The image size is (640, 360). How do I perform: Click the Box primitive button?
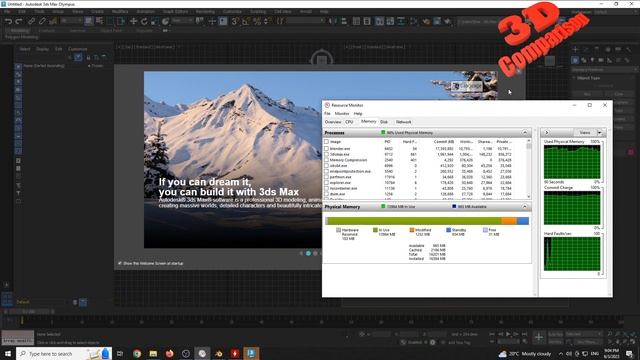click(588, 94)
